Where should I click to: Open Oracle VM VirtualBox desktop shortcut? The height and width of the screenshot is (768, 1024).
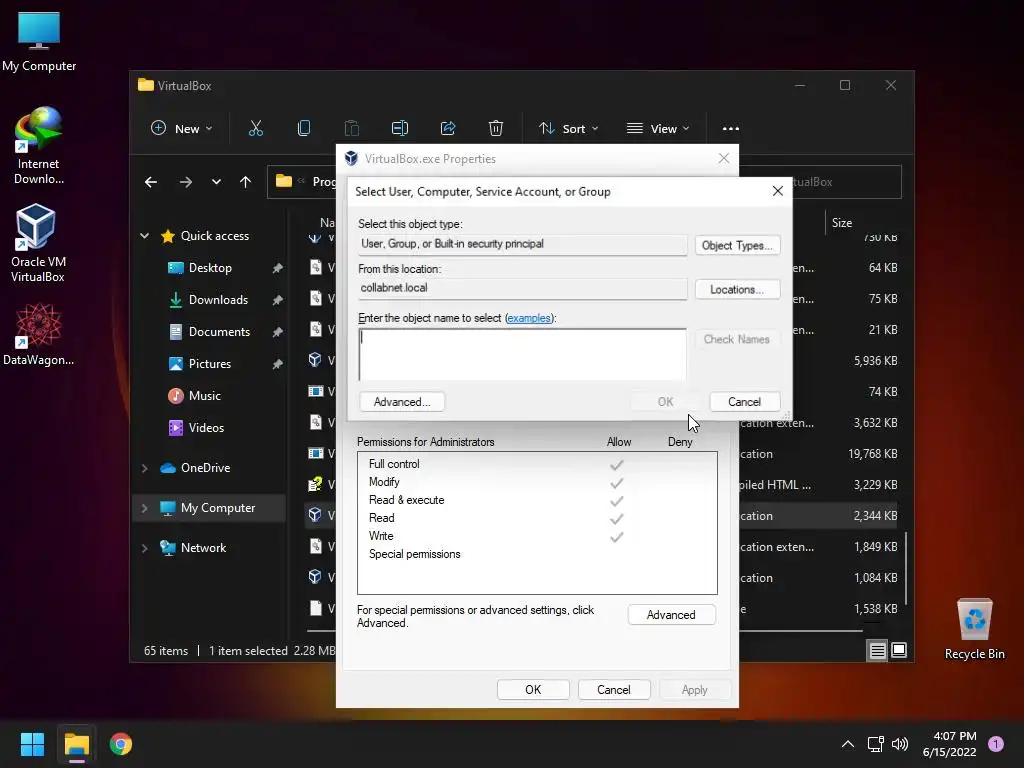point(37,242)
